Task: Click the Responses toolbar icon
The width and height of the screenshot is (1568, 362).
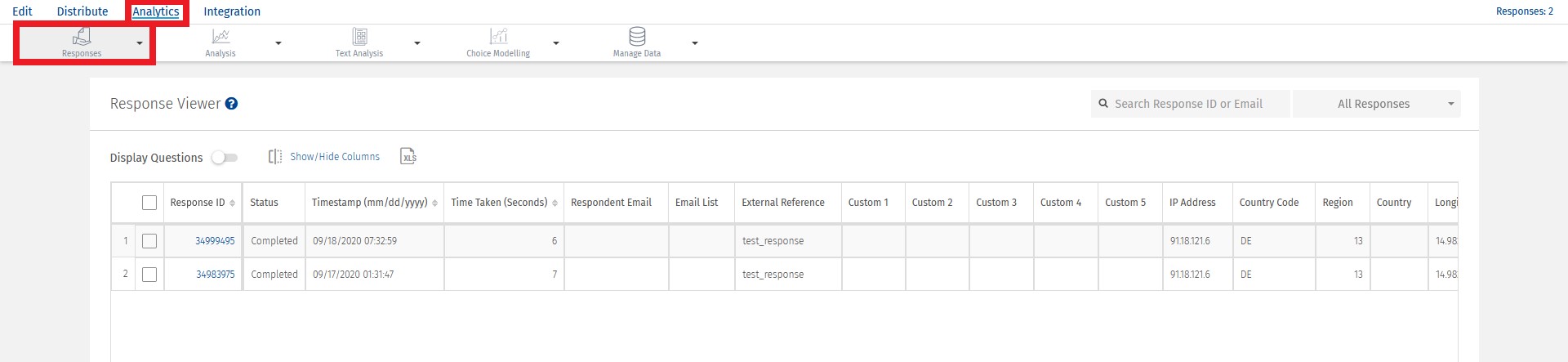Action: pyautogui.click(x=82, y=37)
